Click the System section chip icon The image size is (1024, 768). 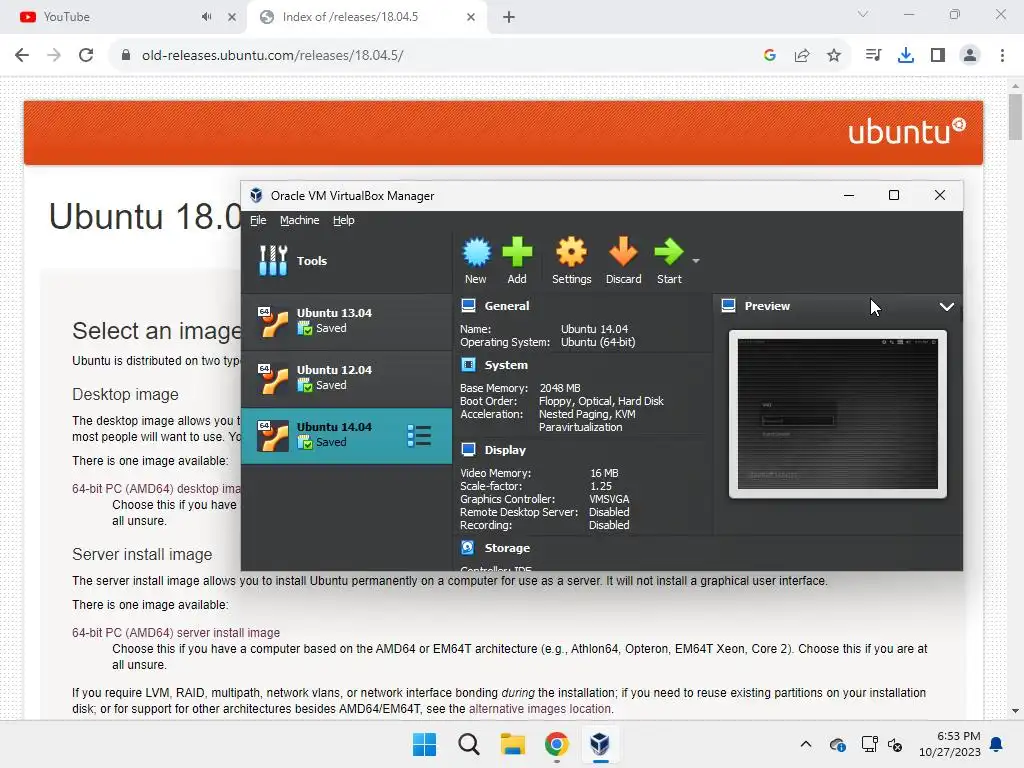pos(468,364)
